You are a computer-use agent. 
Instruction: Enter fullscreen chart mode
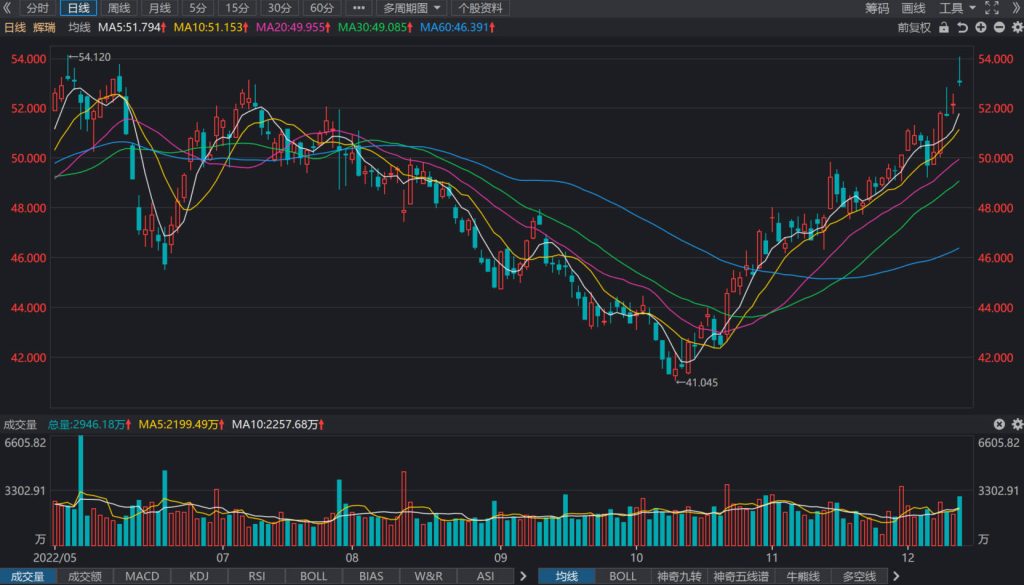pyautogui.click(x=991, y=8)
